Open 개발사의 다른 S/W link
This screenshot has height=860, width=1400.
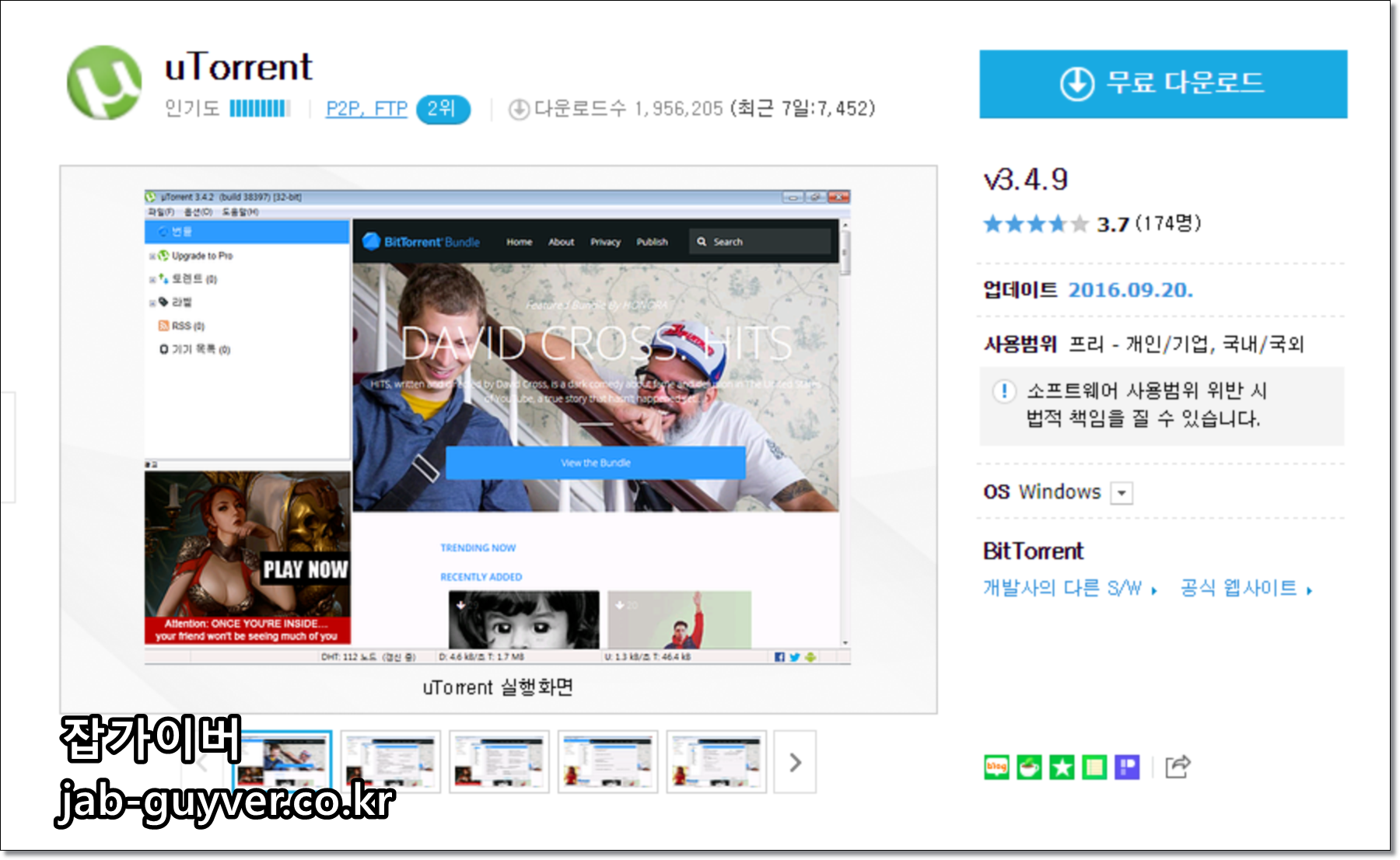point(1069,589)
